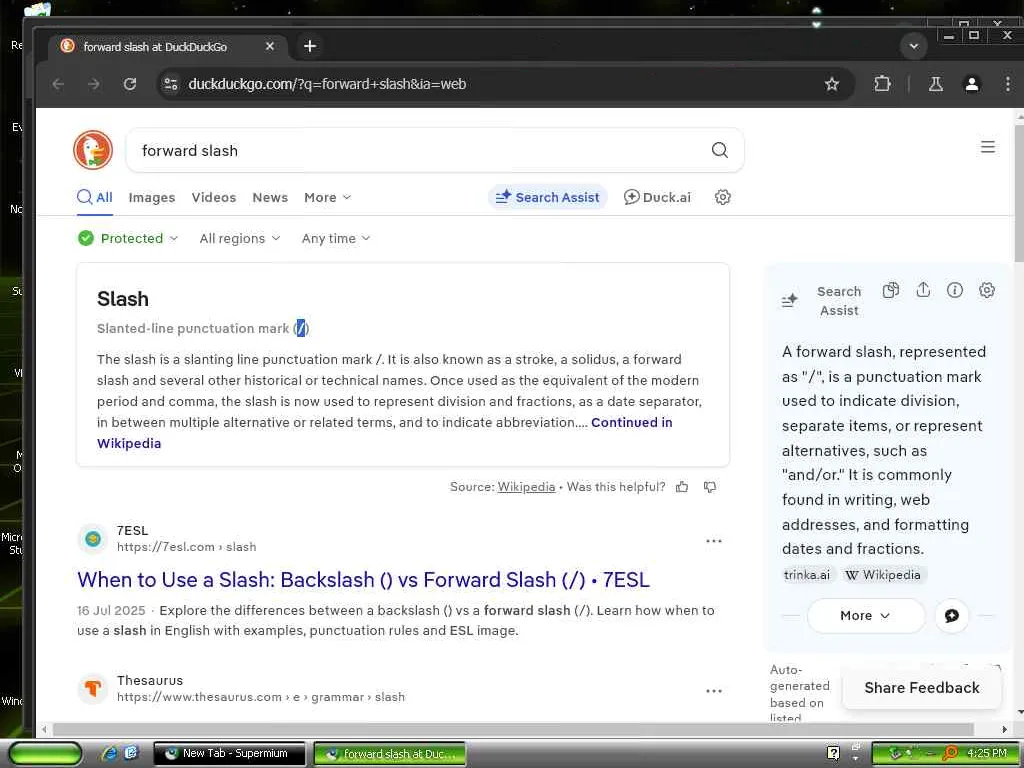Click the thesaurus.com grammar slash URL
1024x768 pixels.
tap(261, 697)
